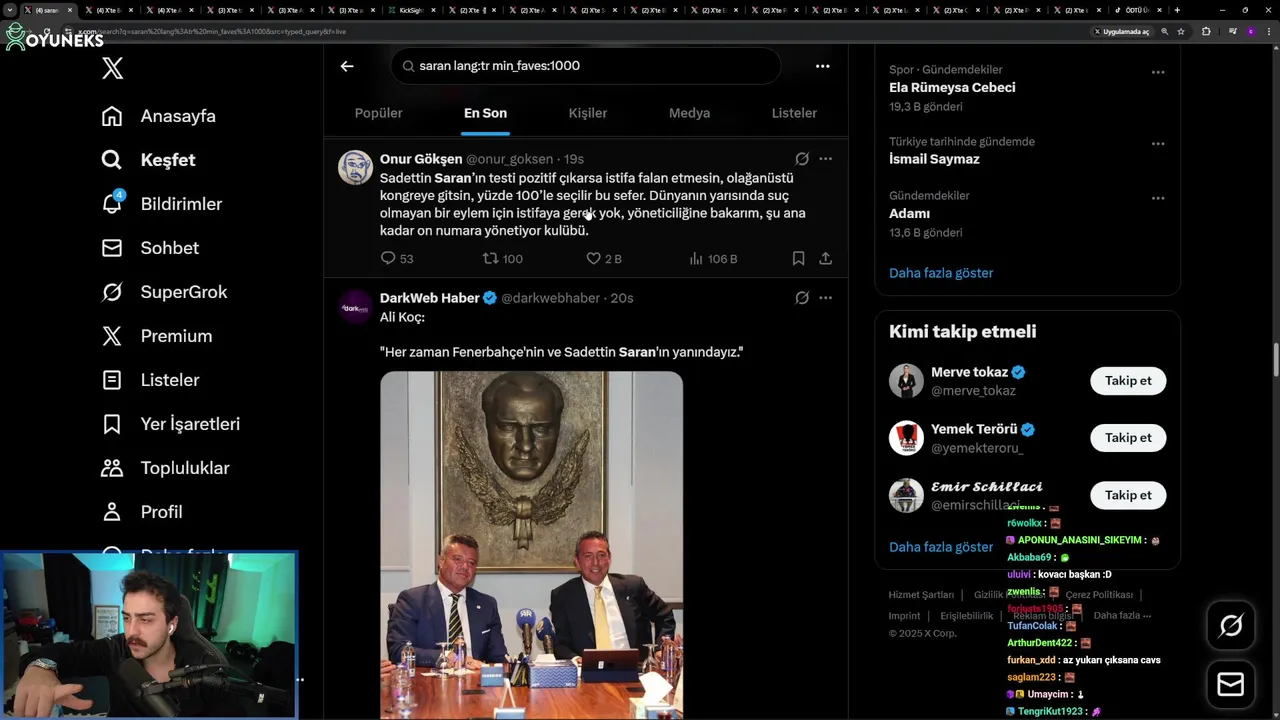Open the Ali Koç and Saran photo

[531, 545]
